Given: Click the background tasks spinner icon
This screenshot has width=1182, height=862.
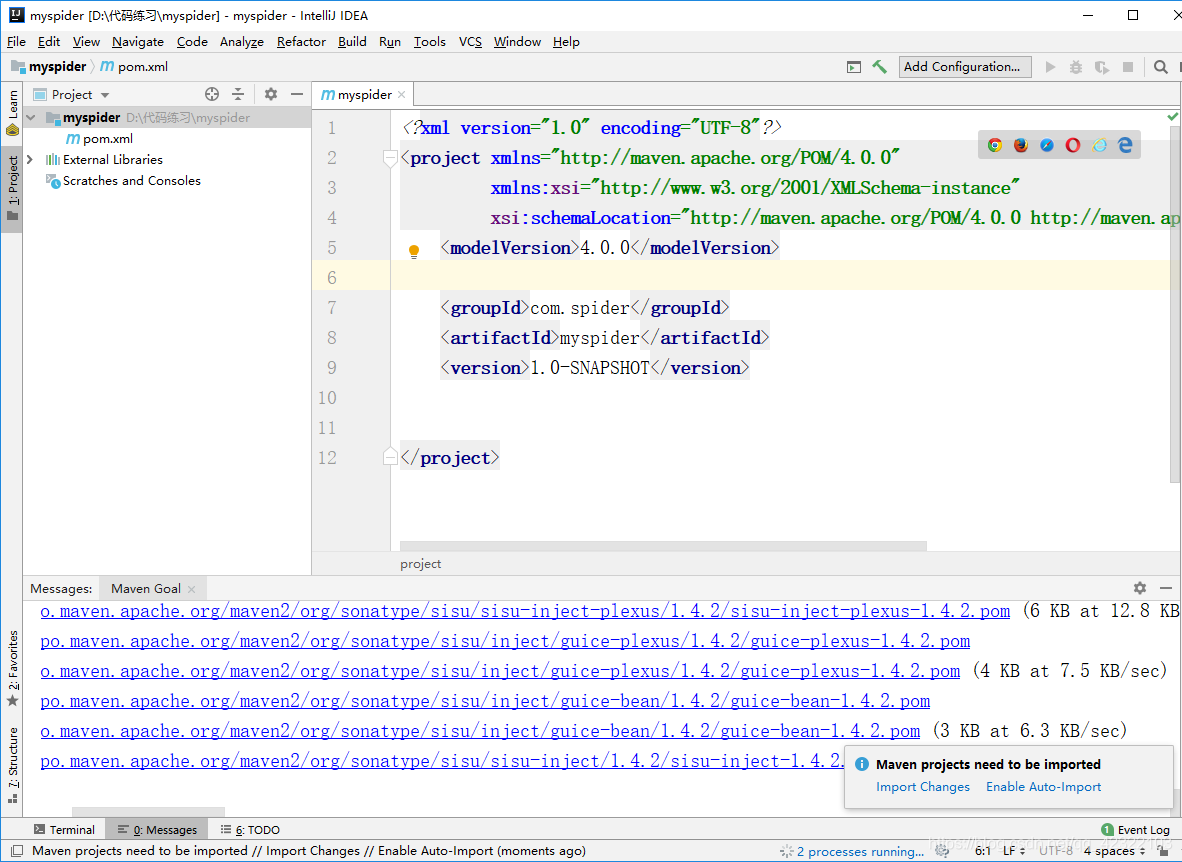Looking at the screenshot, I should tap(786, 851).
